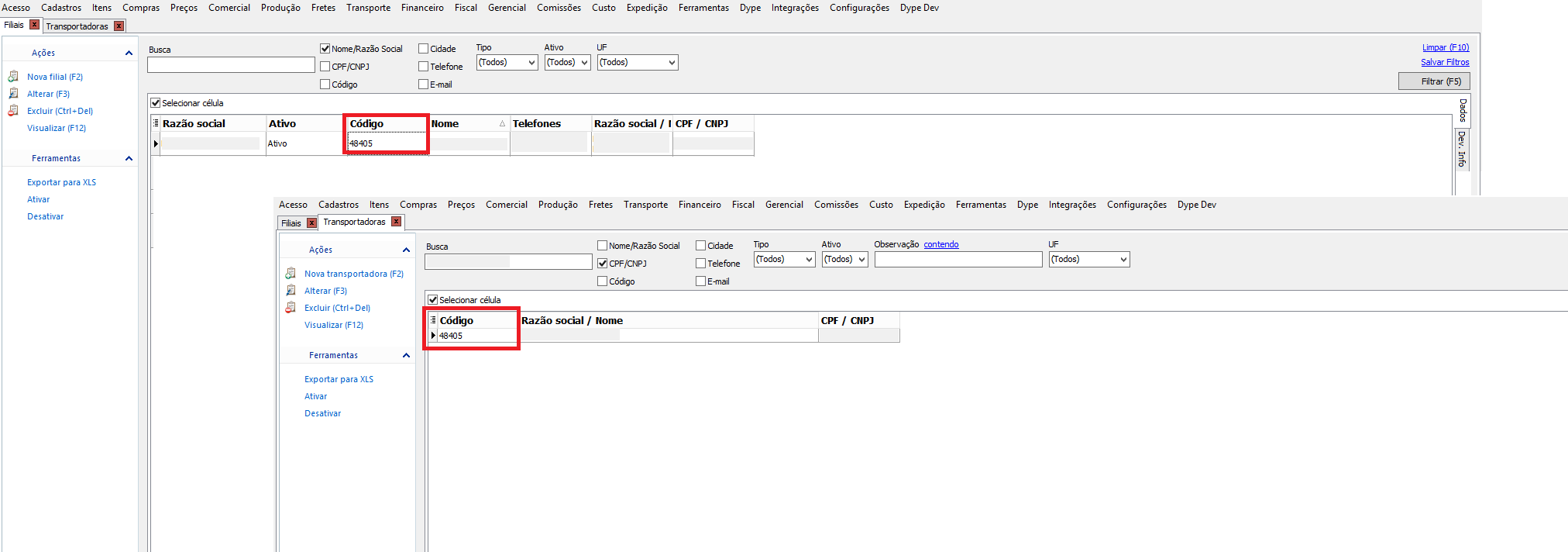The image size is (1568, 552).
Task: Click Observação input field in front window
Action: click(x=958, y=260)
